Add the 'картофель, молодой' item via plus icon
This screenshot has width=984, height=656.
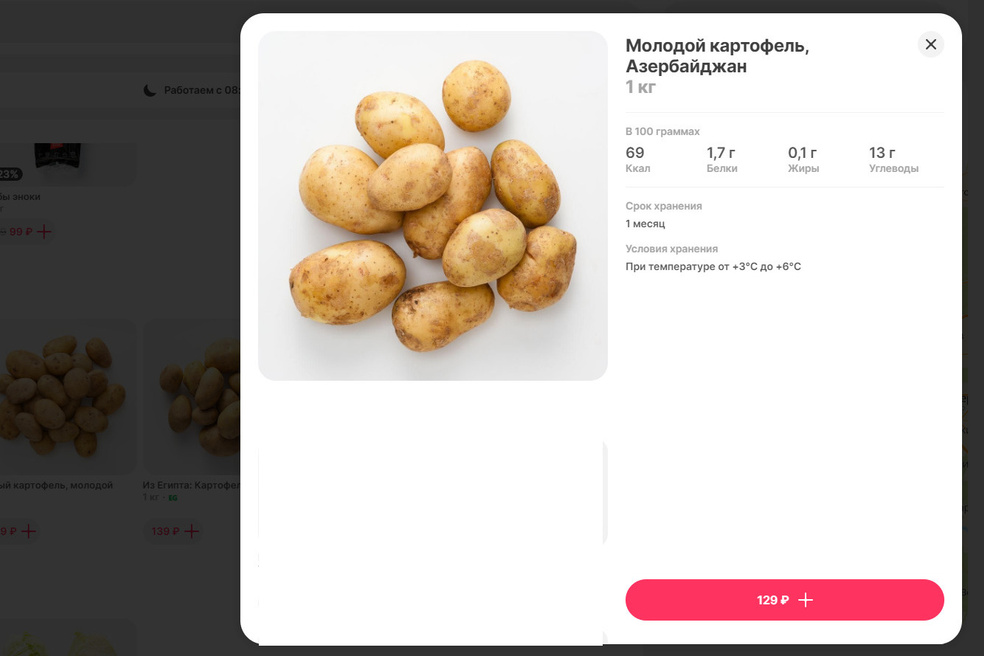coord(28,531)
